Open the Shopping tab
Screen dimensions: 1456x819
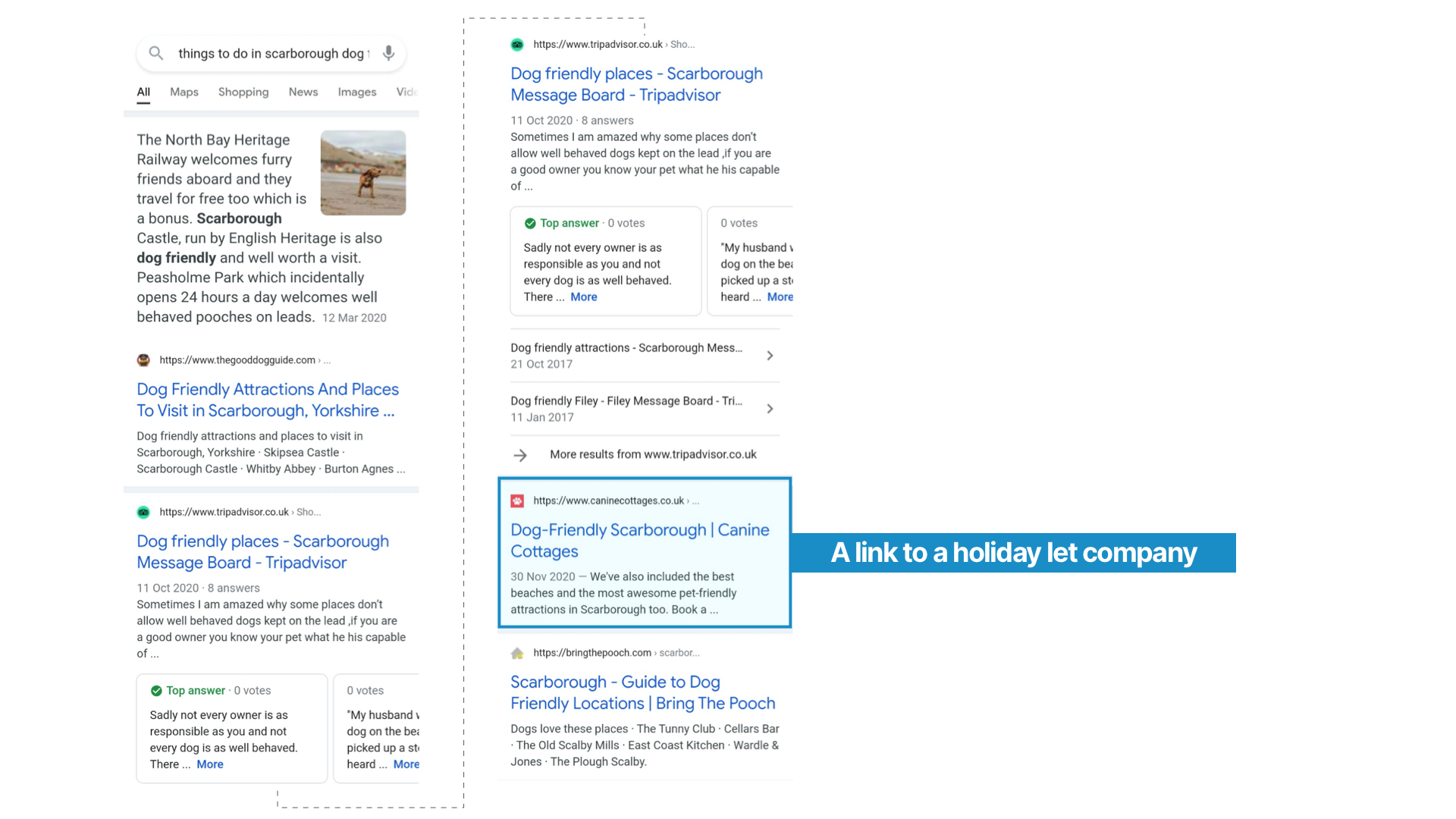click(243, 92)
